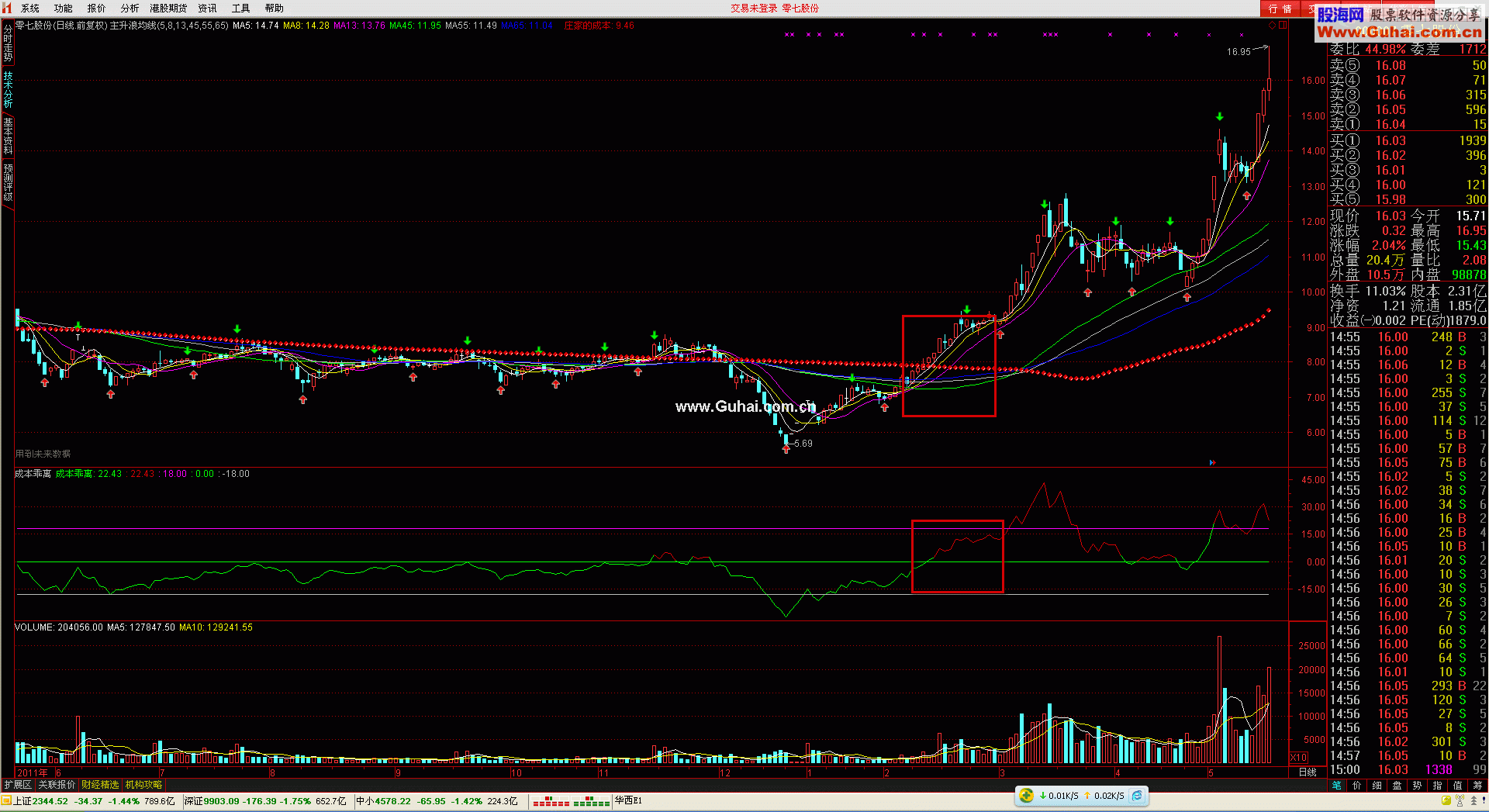Click the X10 volume scale label
The height and width of the screenshot is (812, 1489).
point(1299,757)
